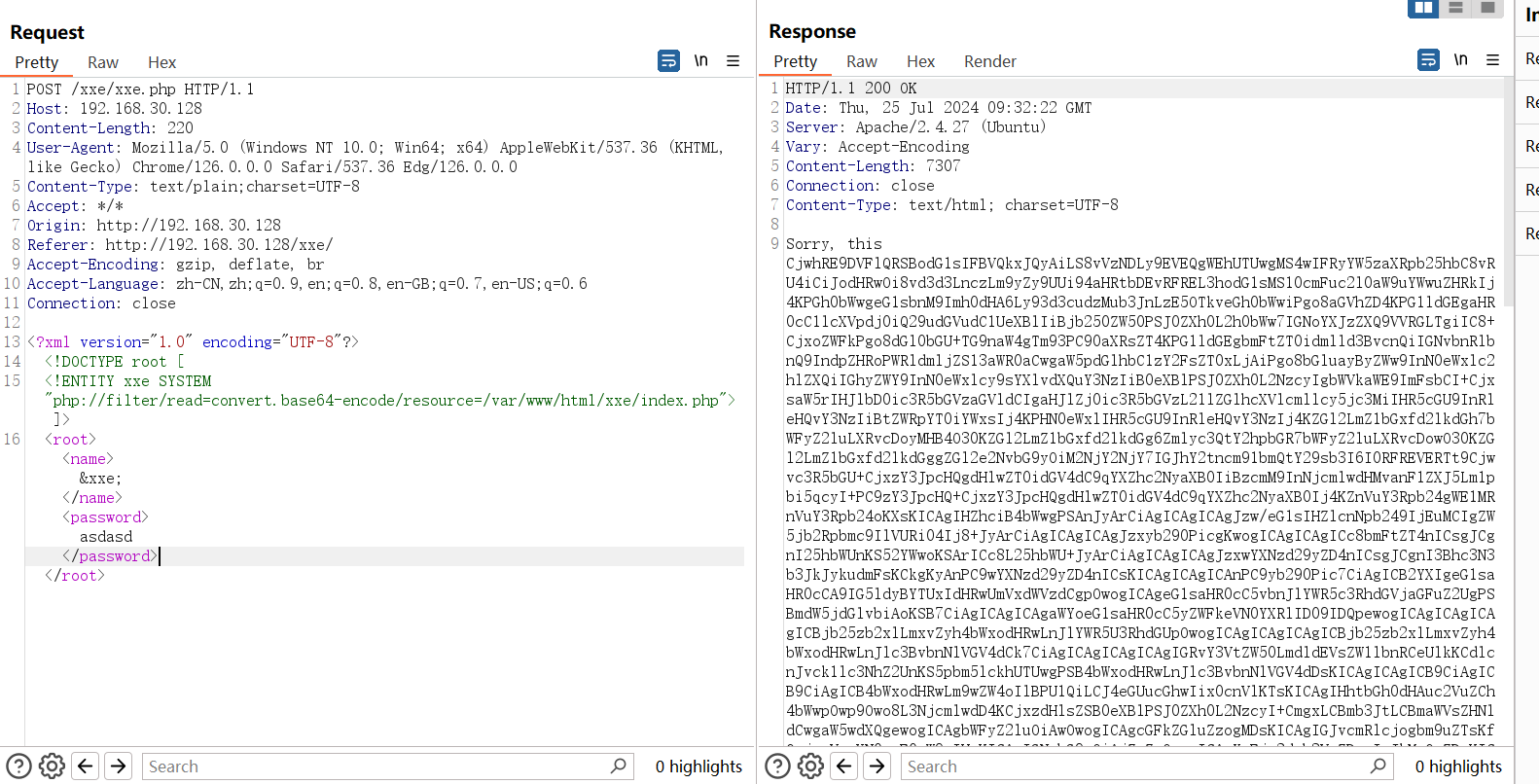This screenshot has height=784, width=1539.
Task: Click 'Connection: close' in Request panel
Action: tap(101, 303)
